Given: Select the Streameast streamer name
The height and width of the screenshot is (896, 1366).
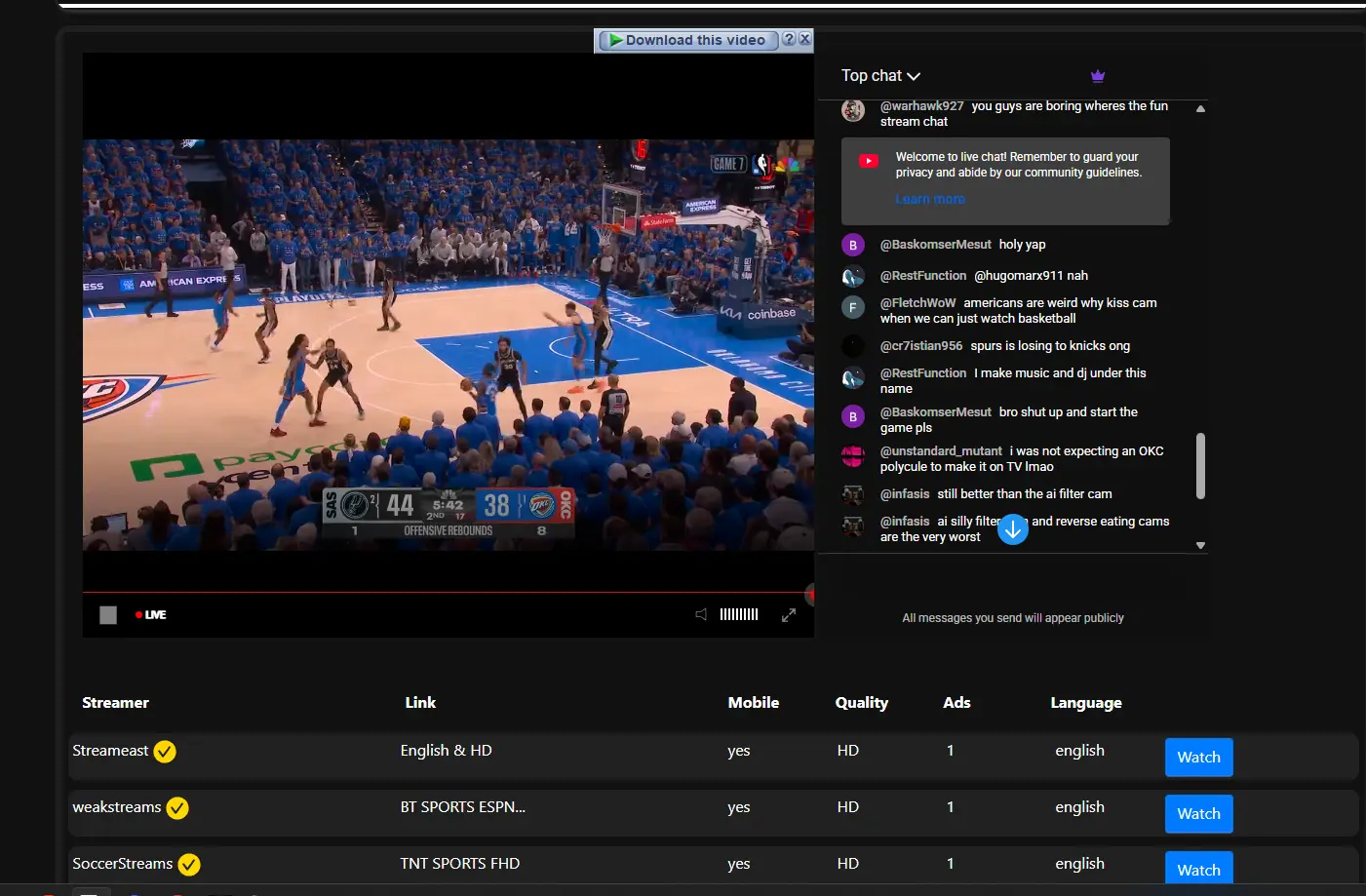Looking at the screenshot, I should click(x=110, y=751).
